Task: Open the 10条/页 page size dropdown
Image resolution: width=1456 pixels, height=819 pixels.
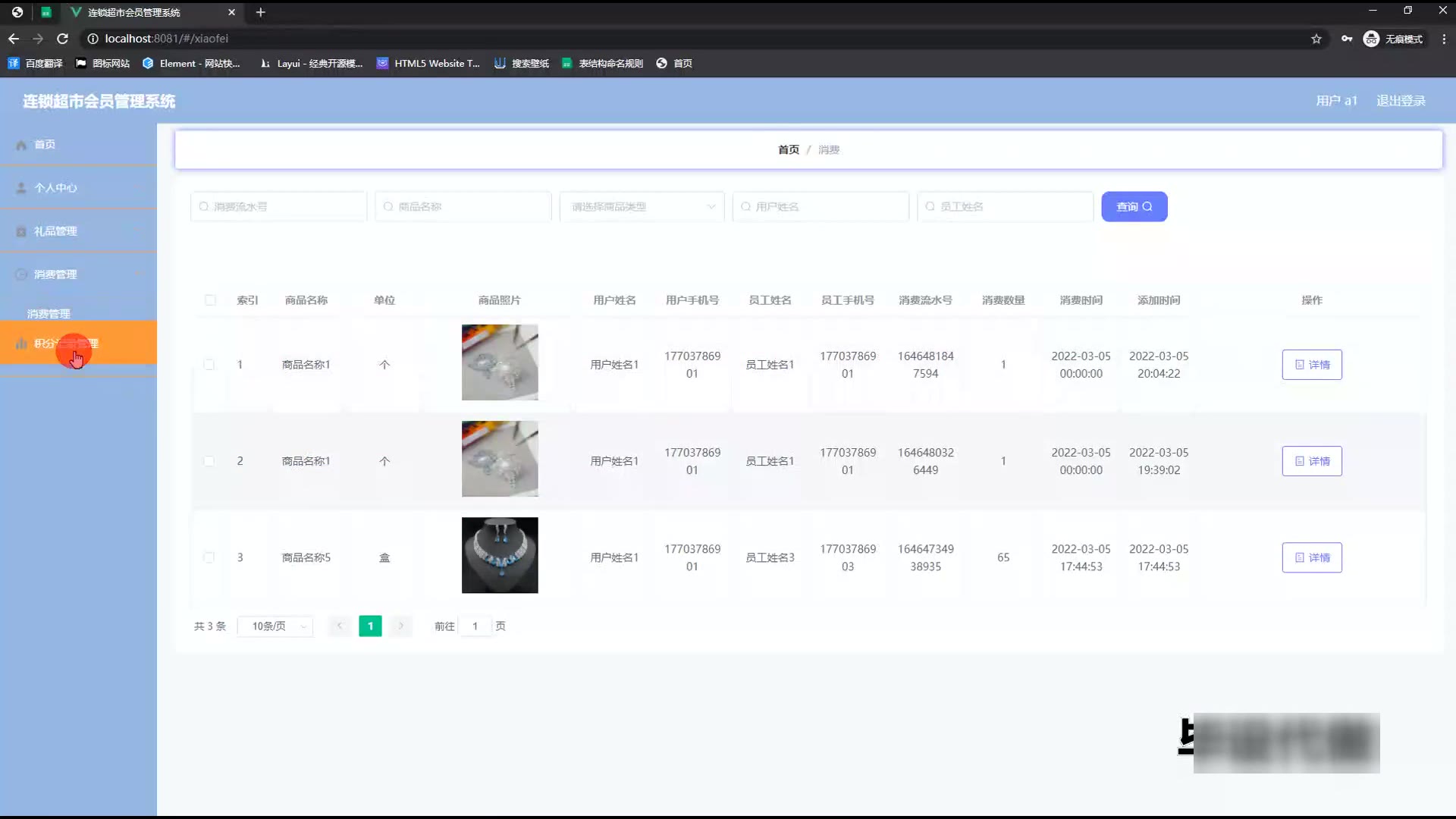Action: click(x=275, y=626)
